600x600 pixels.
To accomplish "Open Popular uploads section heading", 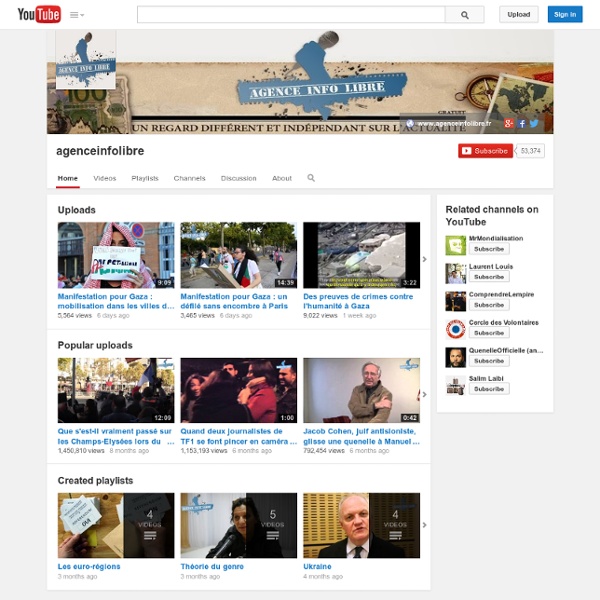I will click(x=95, y=345).
